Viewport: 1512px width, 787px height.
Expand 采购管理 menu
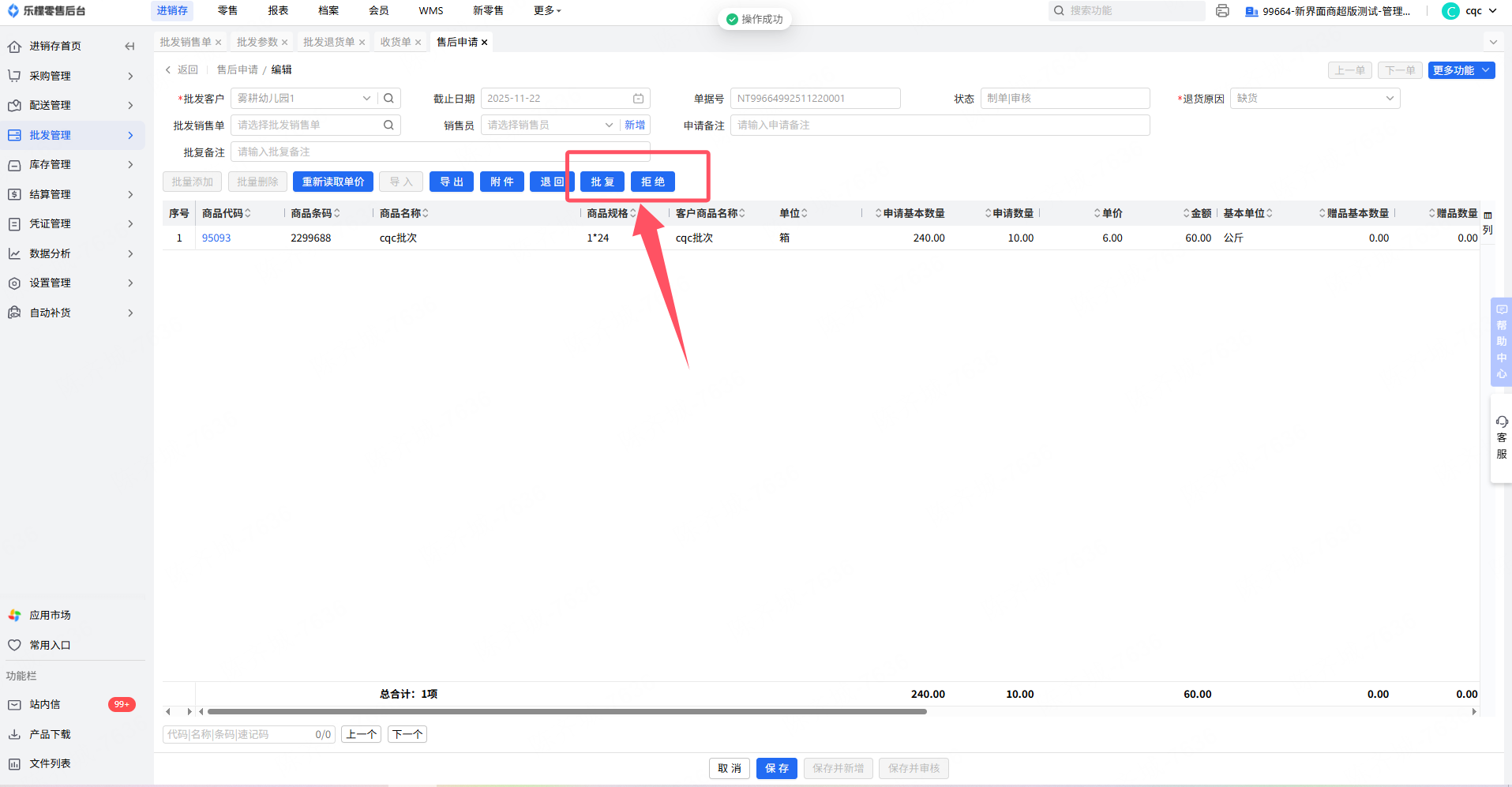(x=73, y=76)
